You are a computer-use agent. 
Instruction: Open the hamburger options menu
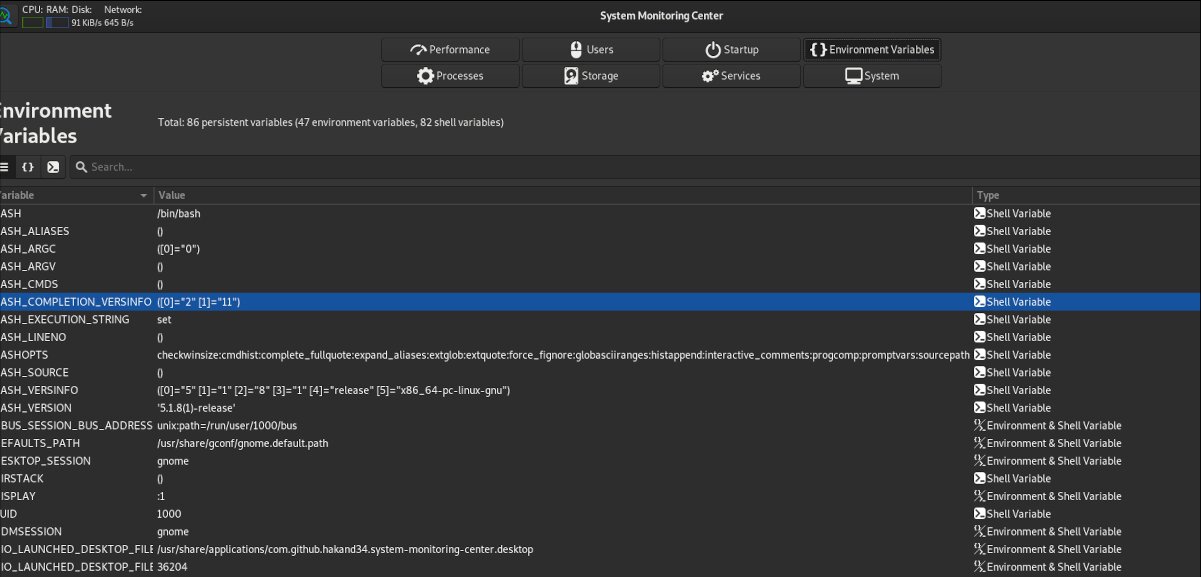(5, 166)
